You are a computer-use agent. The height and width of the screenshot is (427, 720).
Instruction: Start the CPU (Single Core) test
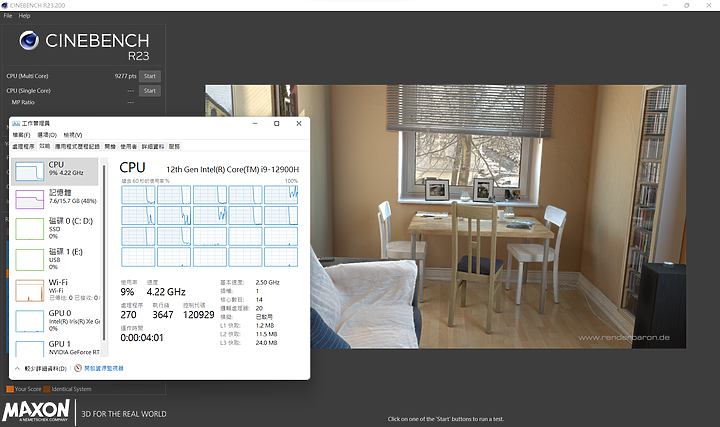pyautogui.click(x=150, y=91)
